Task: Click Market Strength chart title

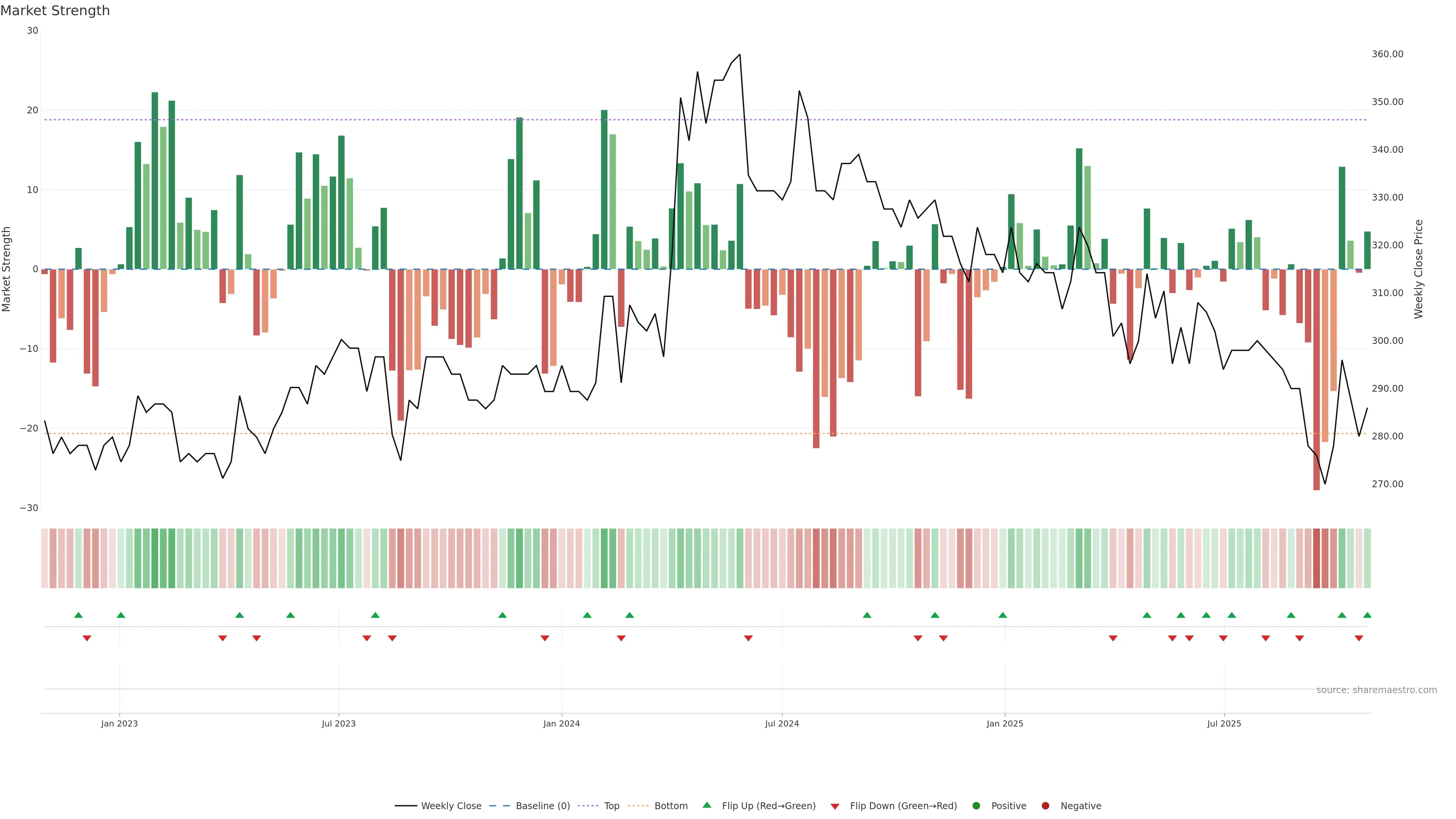Action: click(55, 11)
